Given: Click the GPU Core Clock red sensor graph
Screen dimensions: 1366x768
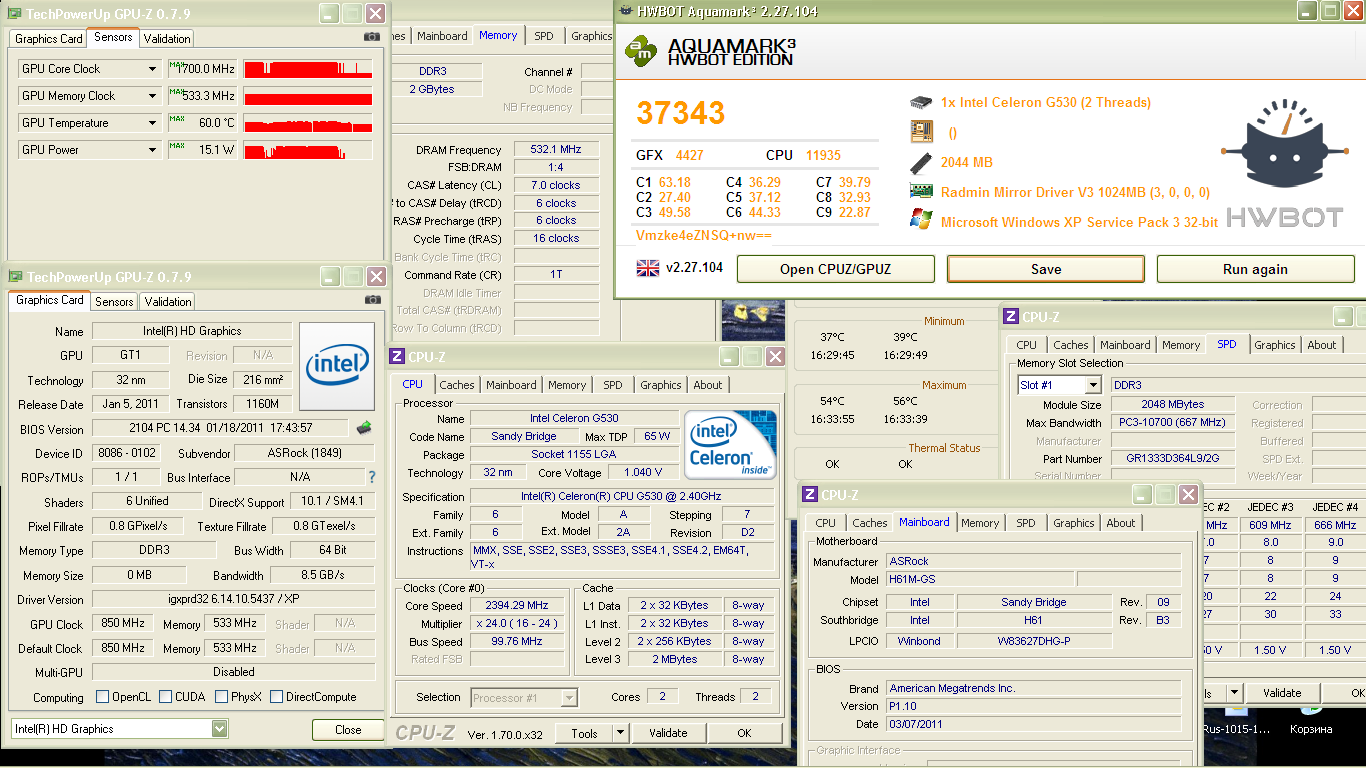Looking at the screenshot, I should point(308,69).
